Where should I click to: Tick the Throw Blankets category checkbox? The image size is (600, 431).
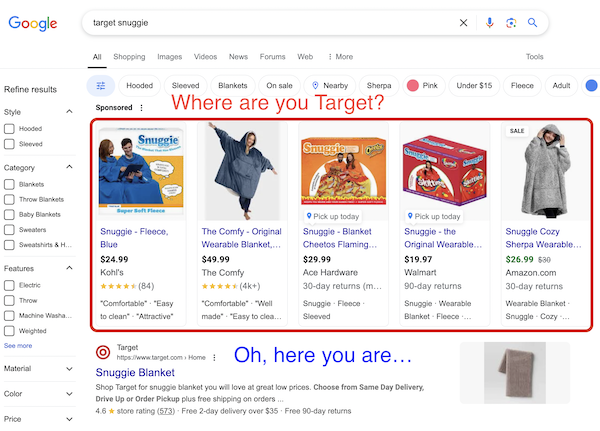point(9,199)
